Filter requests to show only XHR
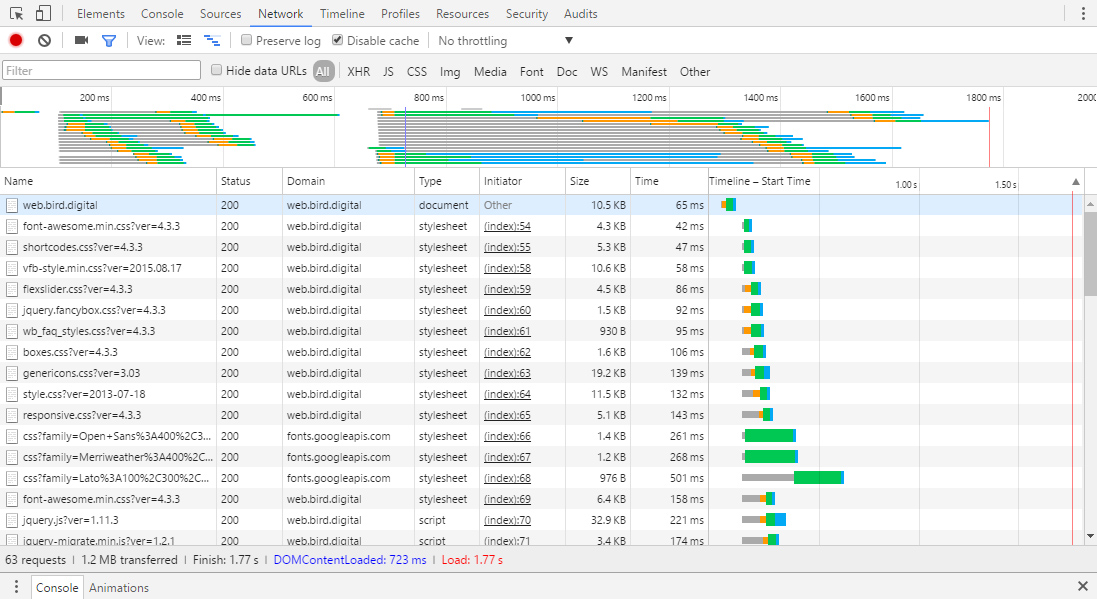The width and height of the screenshot is (1097, 599). coord(358,71)
